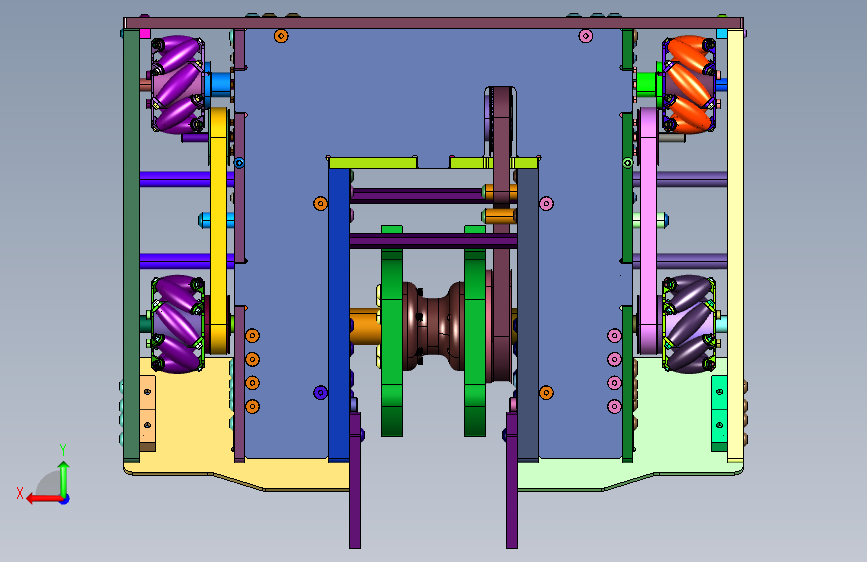The image size is (867, 562).
Task: Click the green Y axis arrow of the triad
Action: click(x=64, y=479)
